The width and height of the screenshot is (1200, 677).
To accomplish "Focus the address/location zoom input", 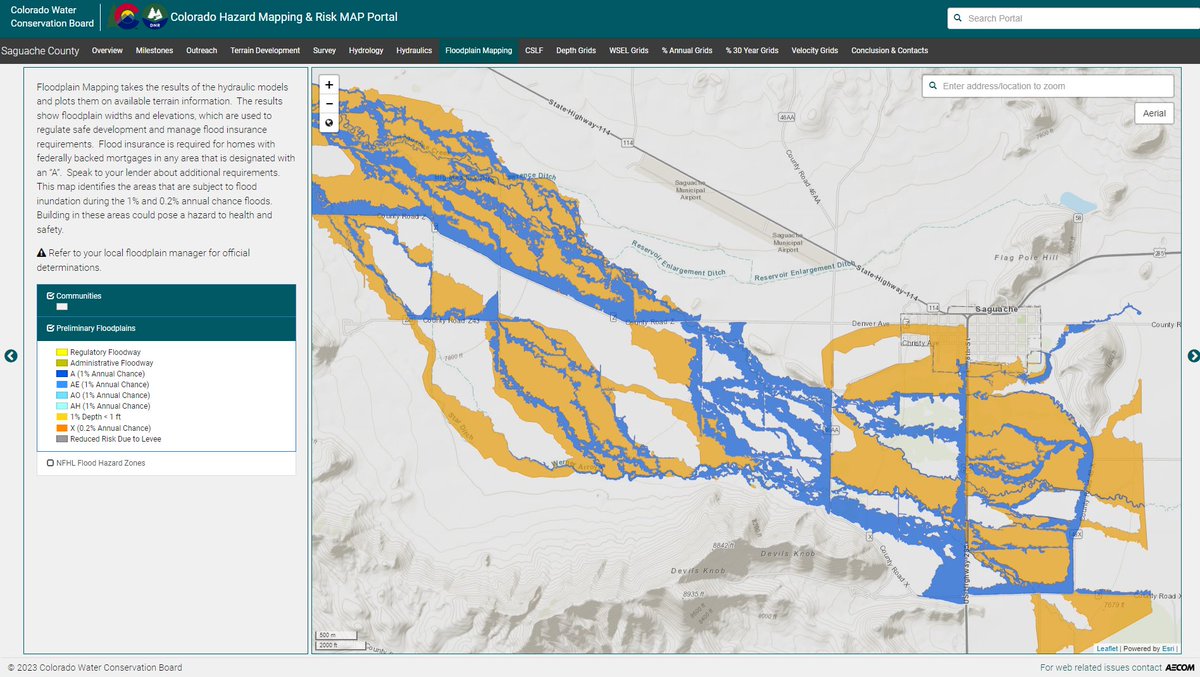I will (x=1047, y=86).
